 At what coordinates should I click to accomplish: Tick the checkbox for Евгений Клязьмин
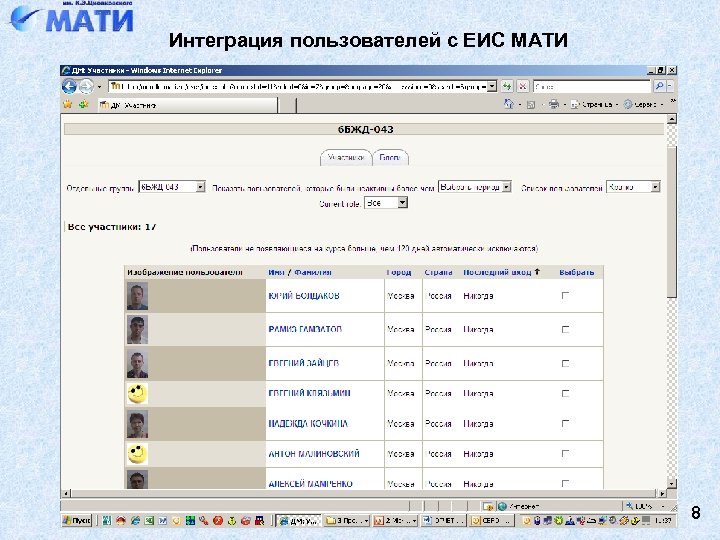[x=565, y=394]
